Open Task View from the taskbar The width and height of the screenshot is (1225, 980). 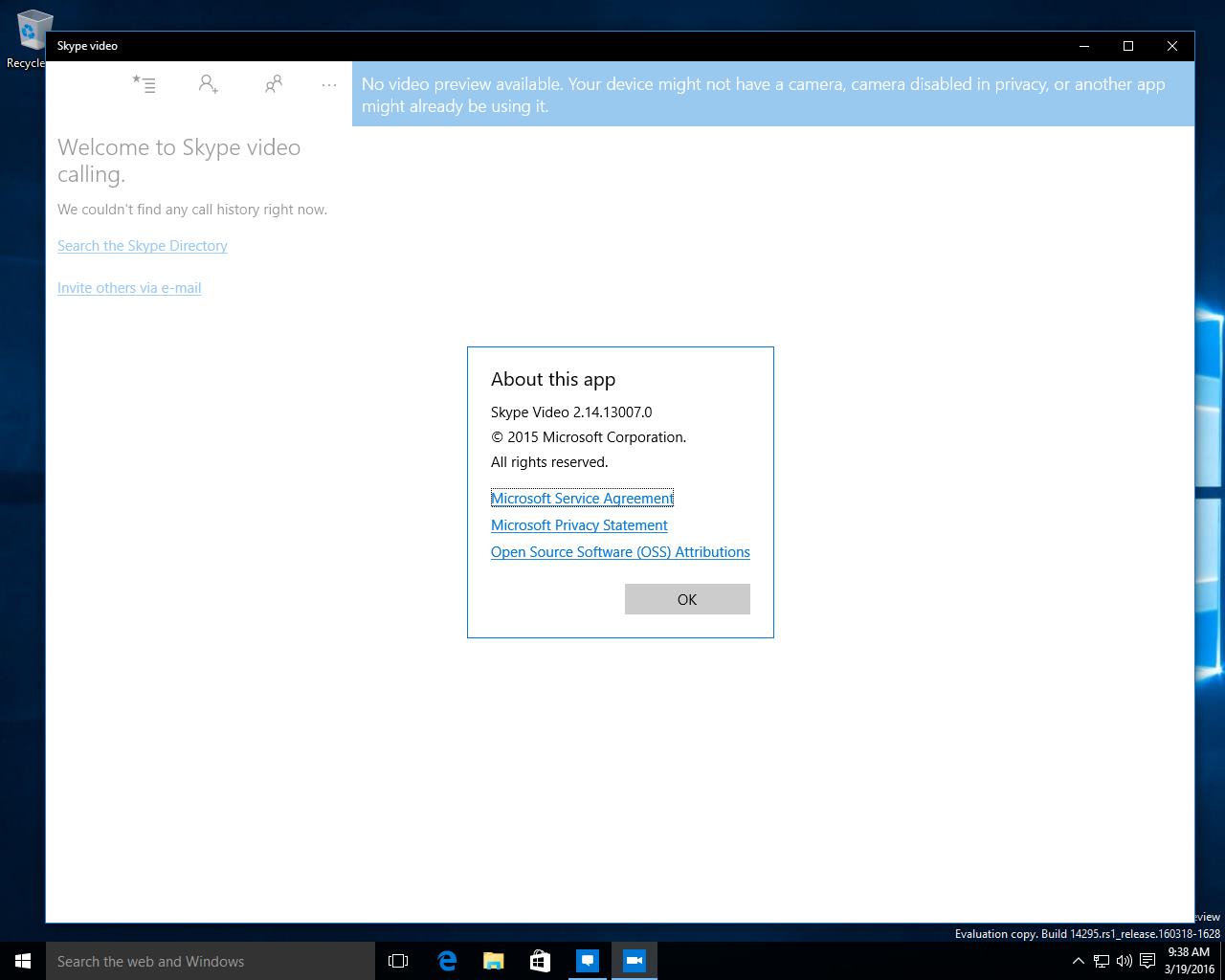click(x=398, y=961)
